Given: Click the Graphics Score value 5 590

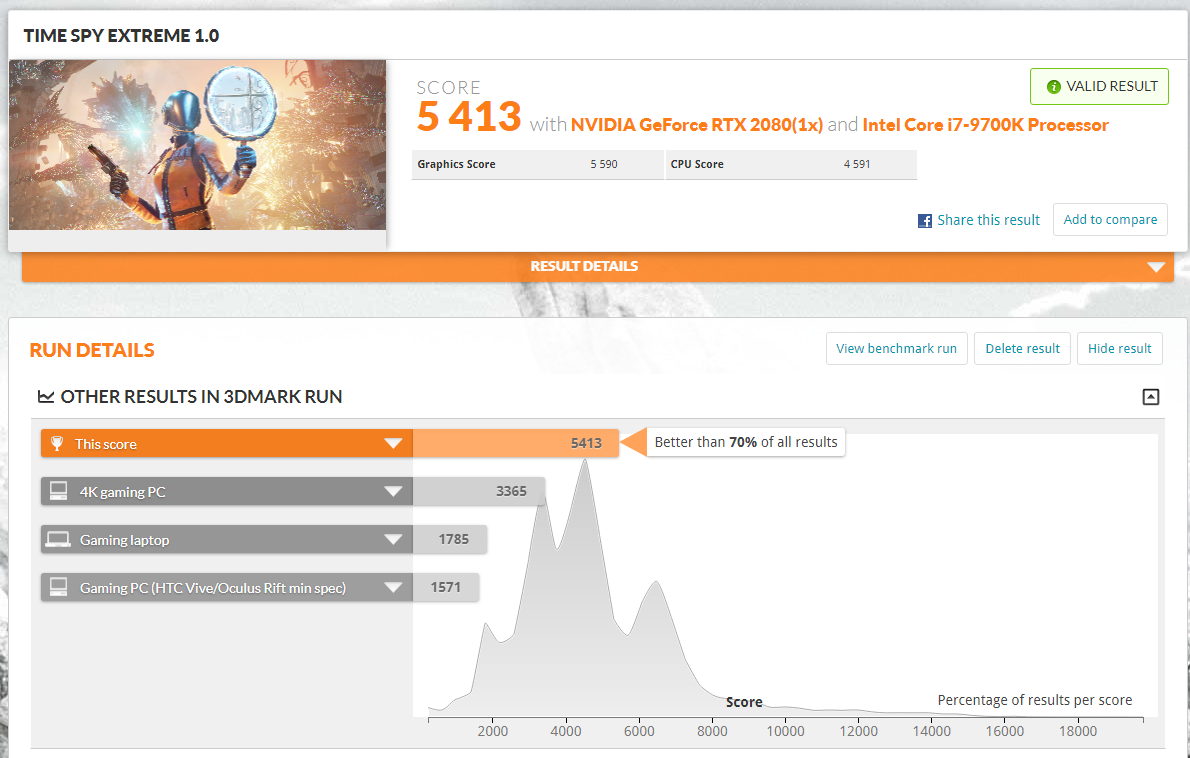Looking at the screenshot, I should pos(603,164).
